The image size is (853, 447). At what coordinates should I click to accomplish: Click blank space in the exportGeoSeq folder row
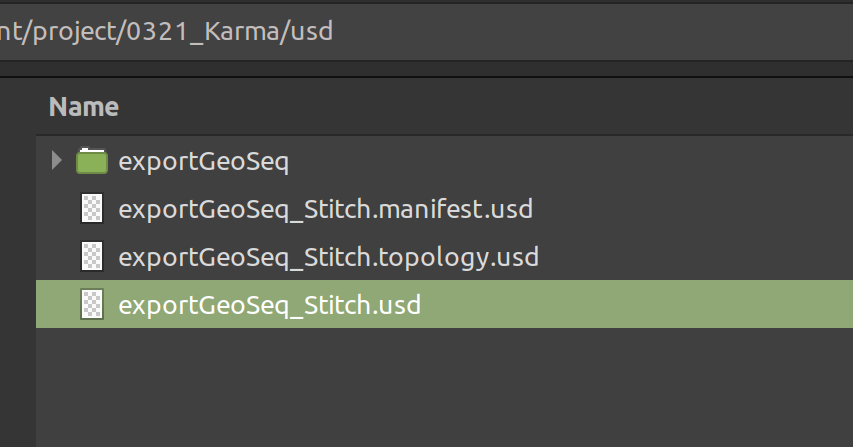[x=571, y=160]
